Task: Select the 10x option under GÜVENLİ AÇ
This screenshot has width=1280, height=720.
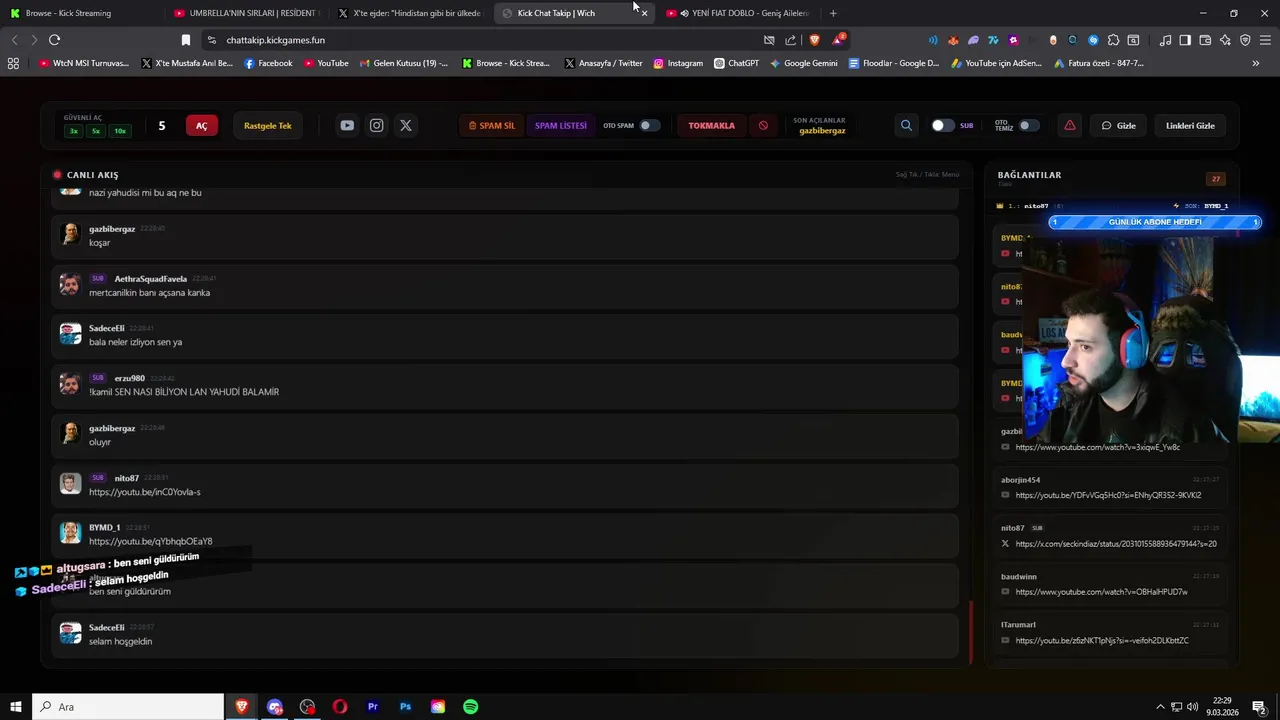Action: click(x=120, y=131)
